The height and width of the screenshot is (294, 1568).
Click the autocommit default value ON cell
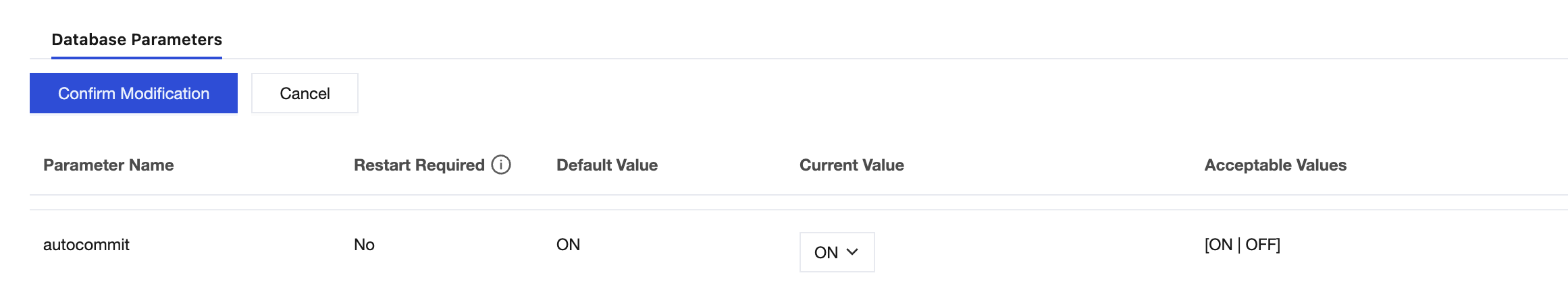pos(568,245)
